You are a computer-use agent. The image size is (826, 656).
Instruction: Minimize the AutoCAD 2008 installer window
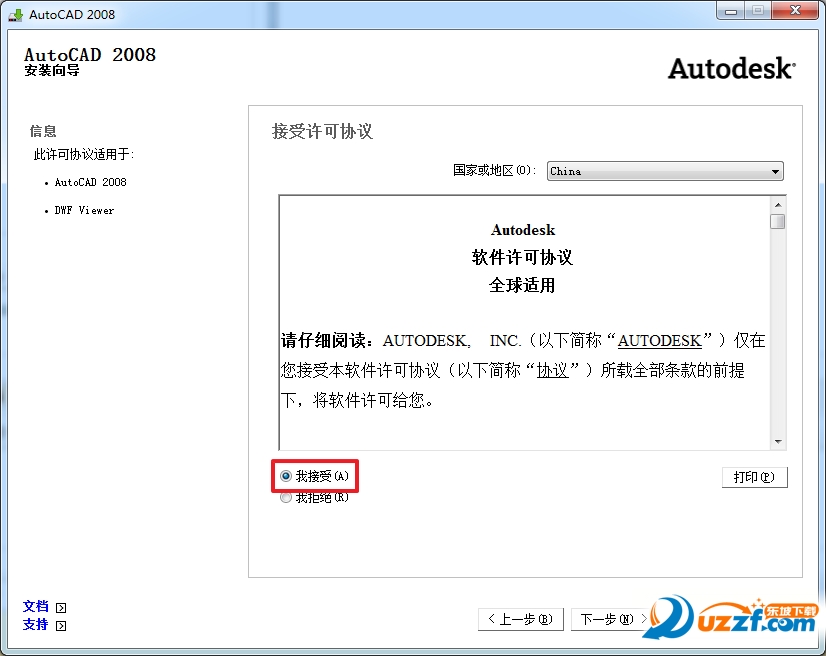[x=731, y=11]
